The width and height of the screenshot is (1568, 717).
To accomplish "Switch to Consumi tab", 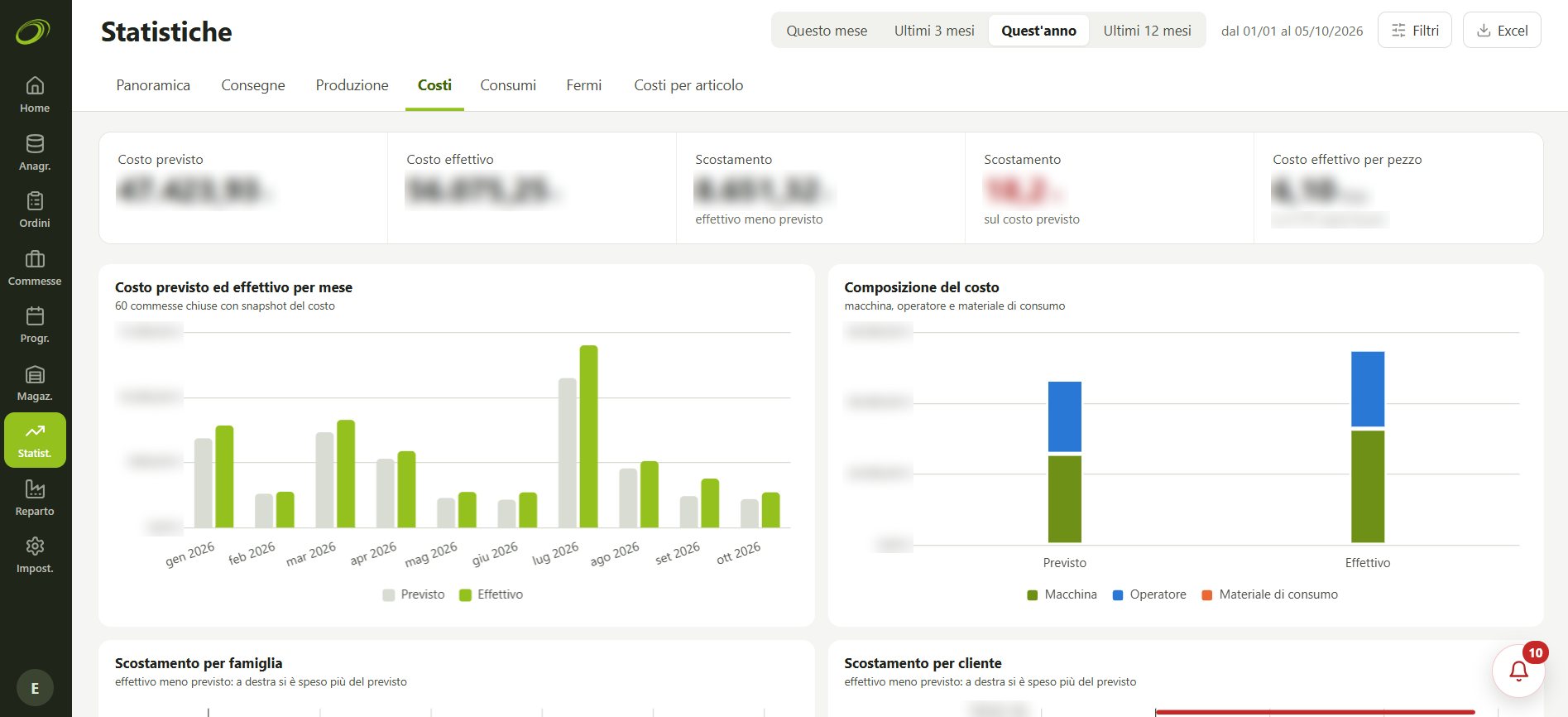I will pos(508,85).
